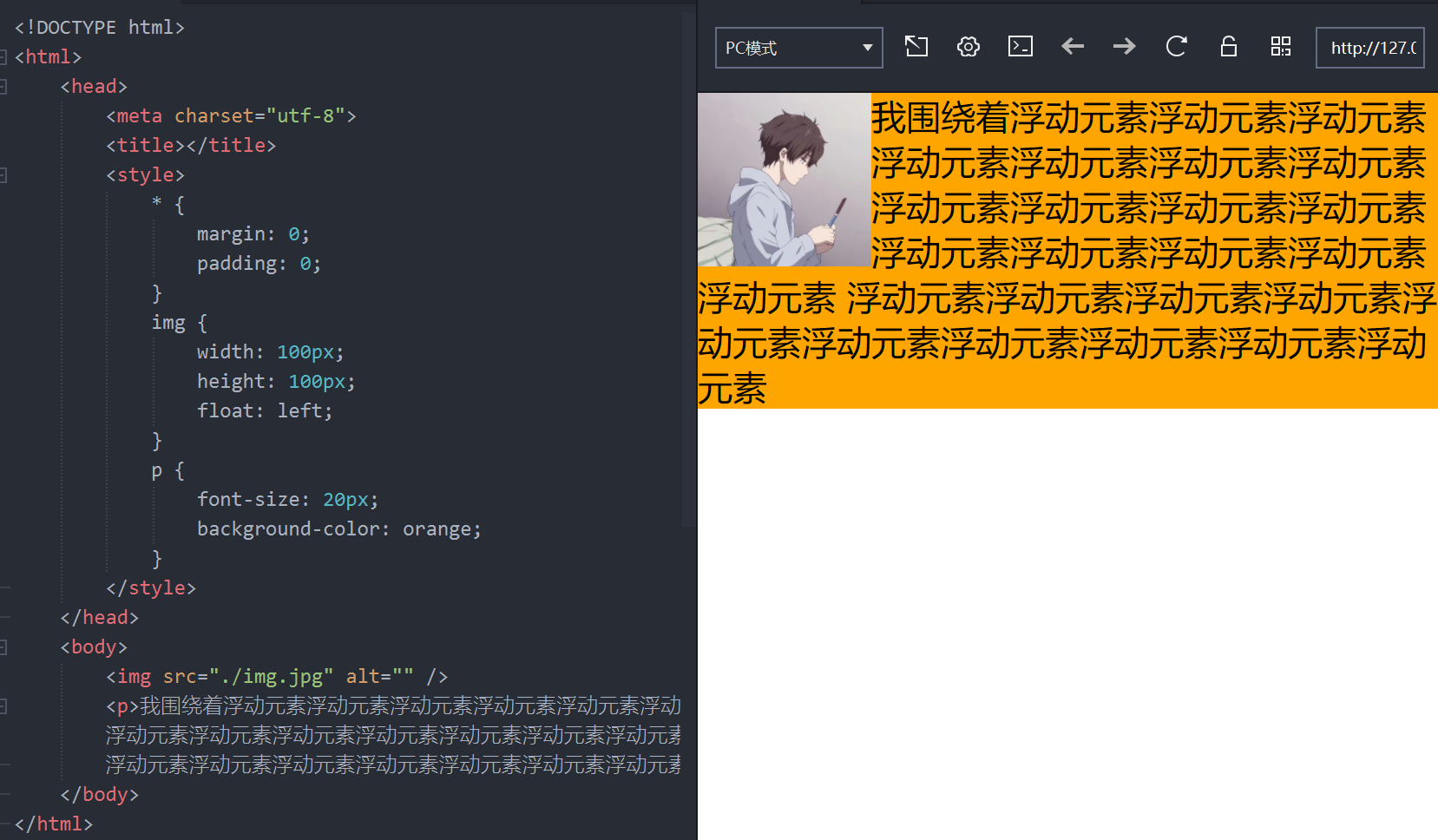
Task: Show the QR code for the preview
Action: pyautogui.click(x=1281, y=47)
